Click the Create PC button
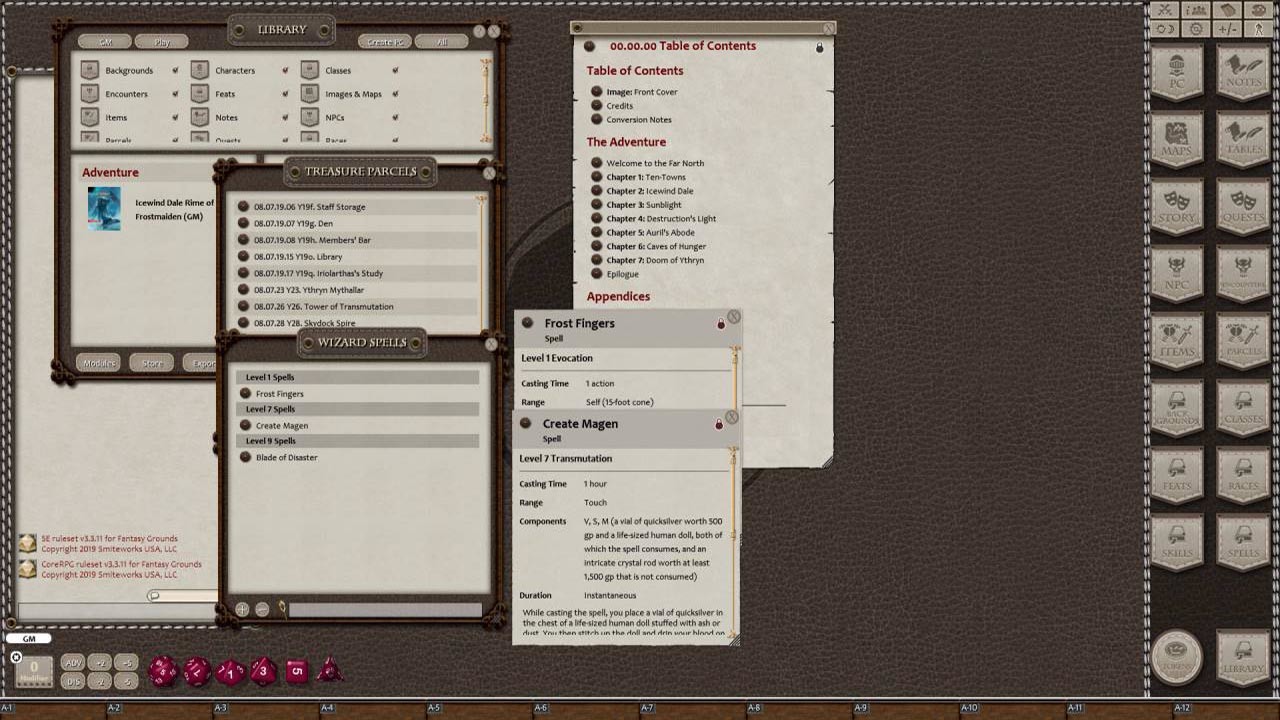This screenshot has width=1280, height=720. tap(385, 41)
